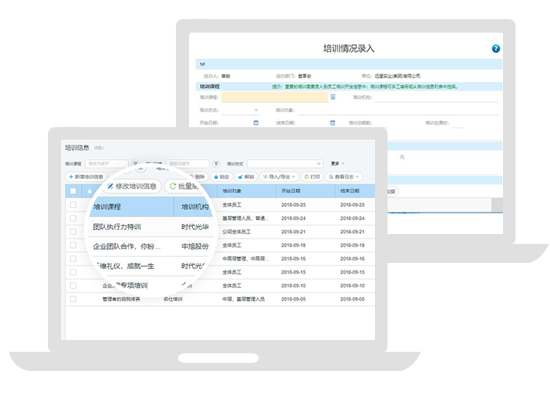Click the 打印 print toolbar button
Viewport: 550px width, 400px height.
[x=312, y=177]
